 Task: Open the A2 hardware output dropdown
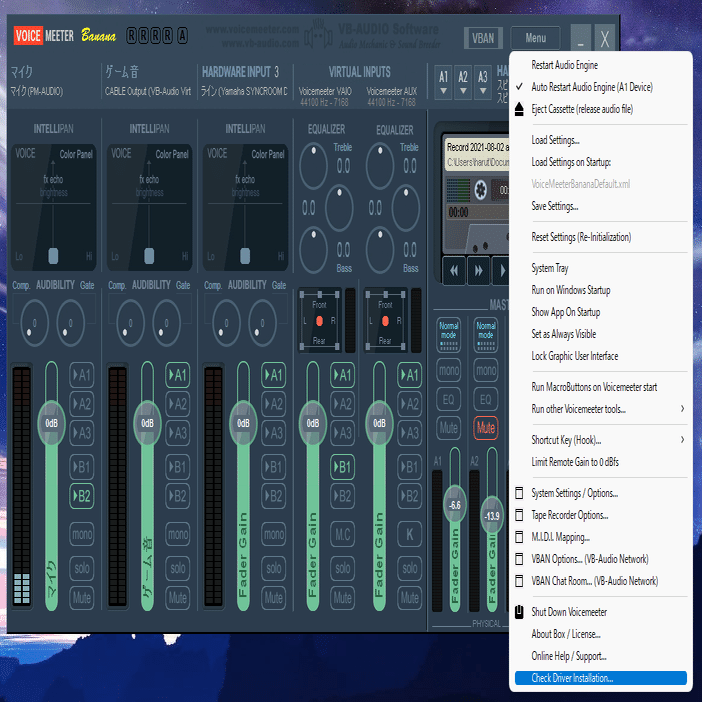pyautogui.click(x=463, y=82)
